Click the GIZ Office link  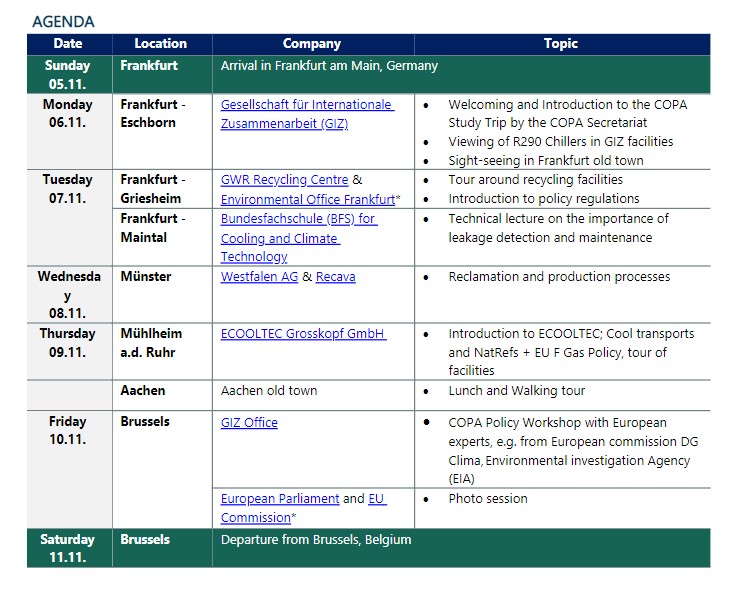point(249,423)
